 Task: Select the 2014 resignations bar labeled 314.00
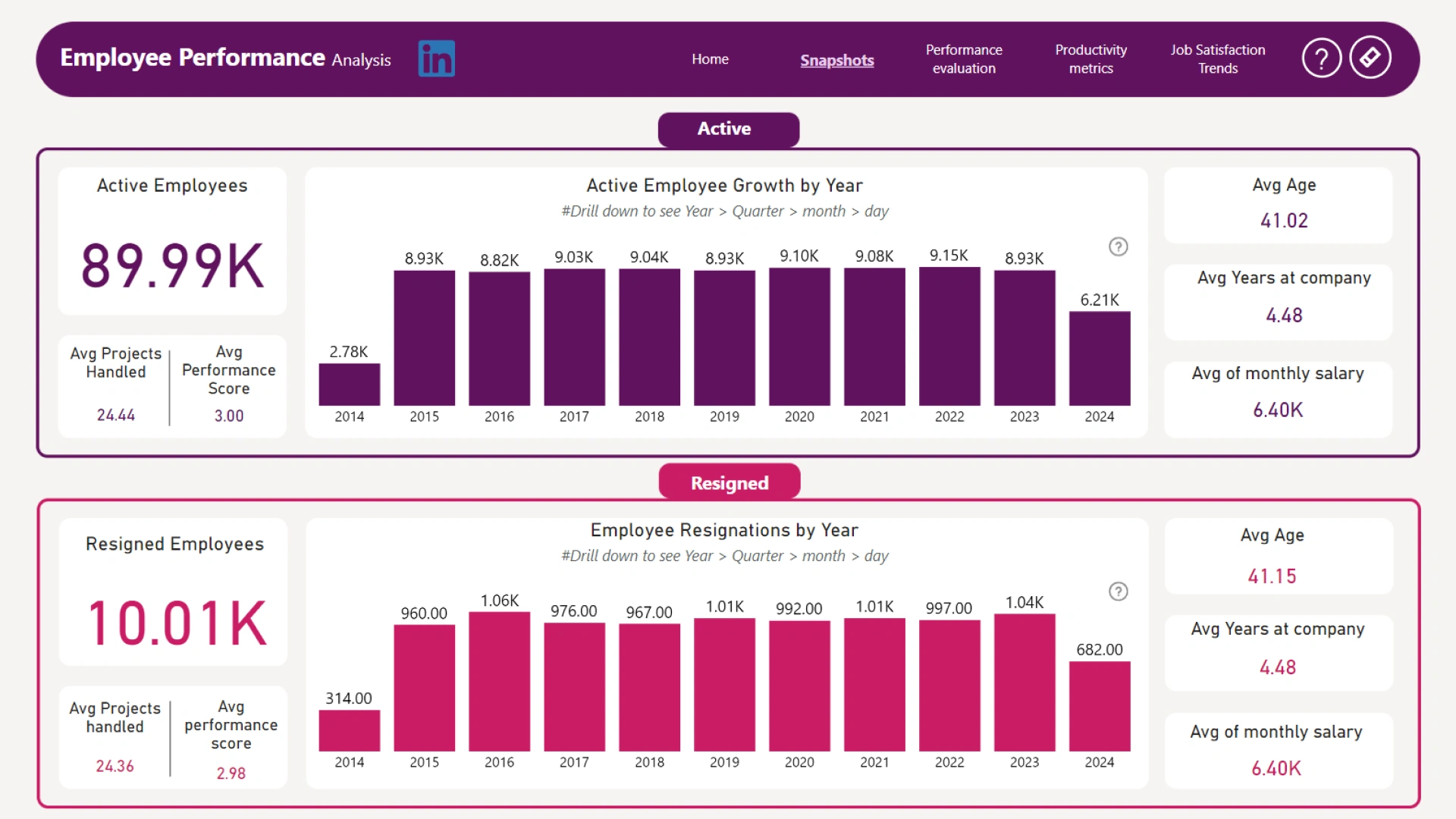pyautogui.click(x=349, y=731)
